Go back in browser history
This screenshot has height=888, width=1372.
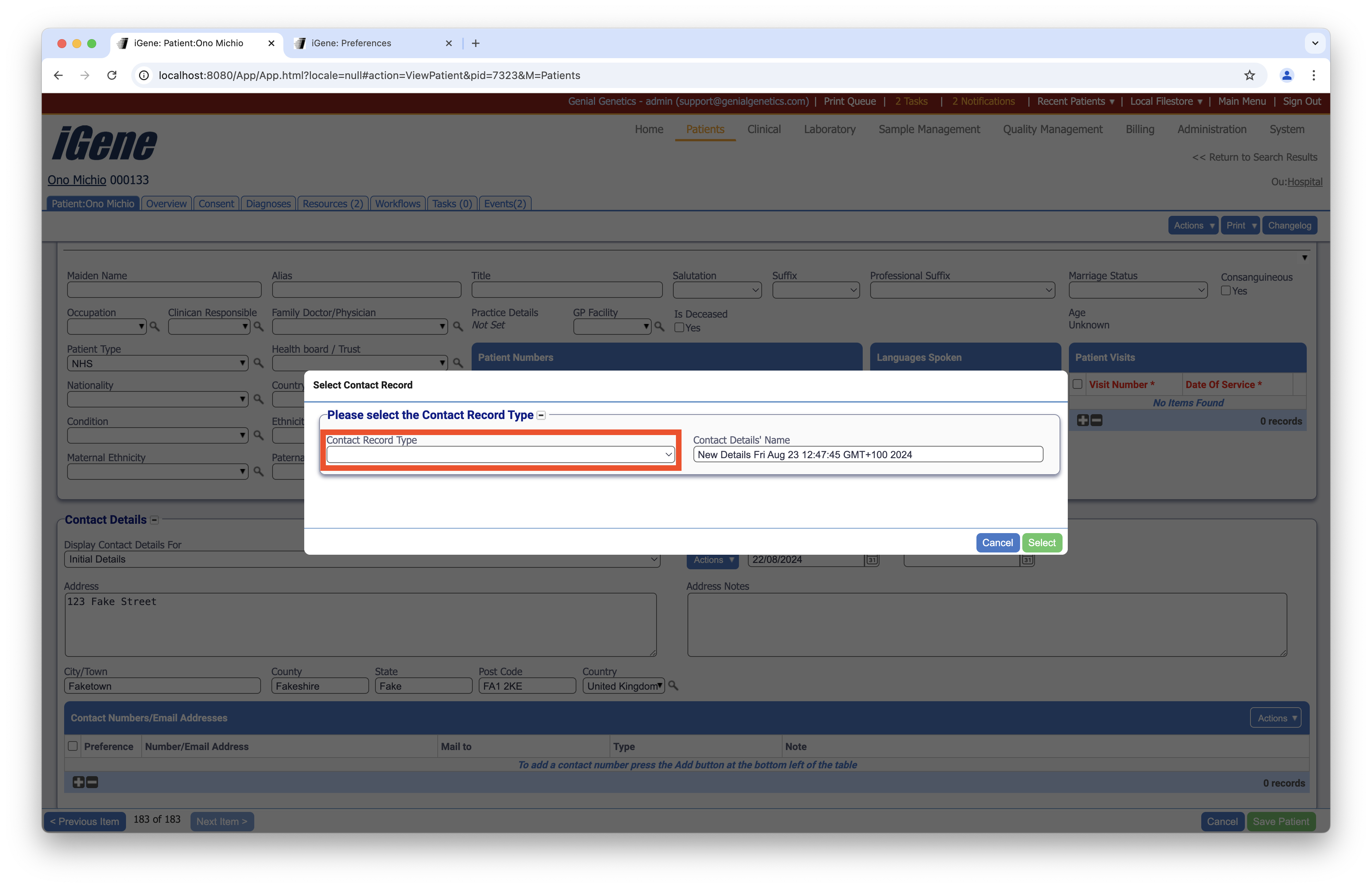coord(58,75)
